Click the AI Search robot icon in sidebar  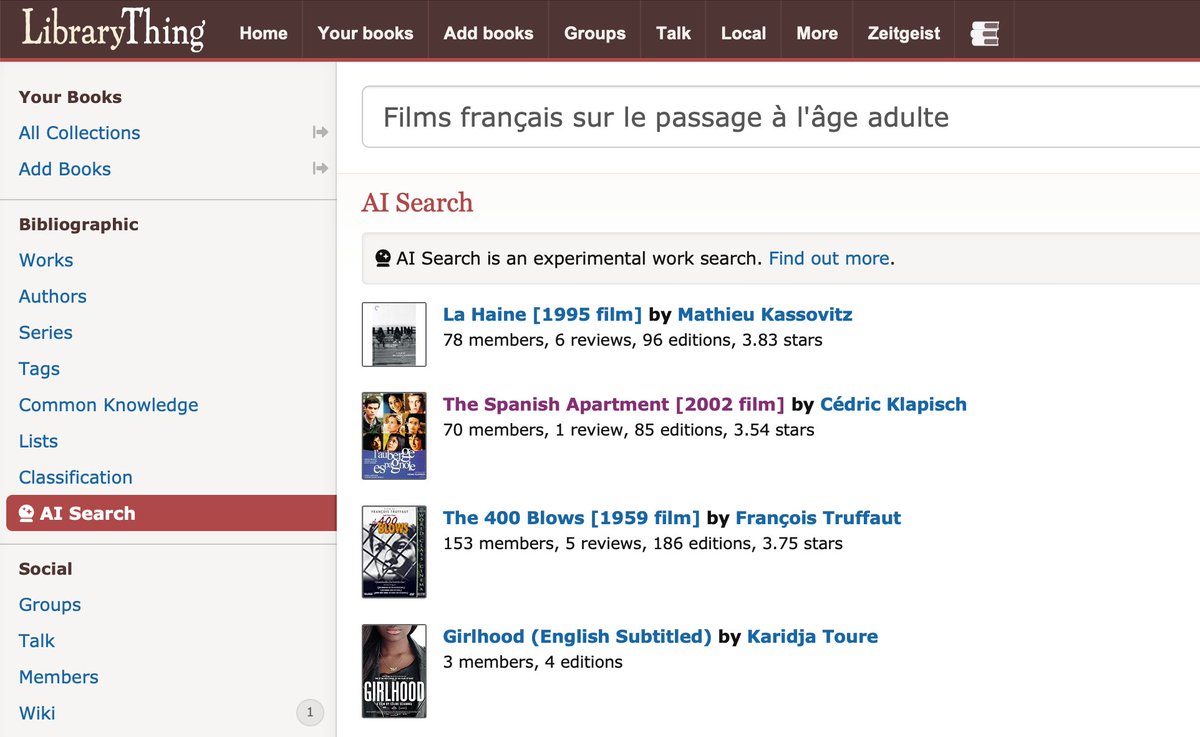[x=26, y=513]
